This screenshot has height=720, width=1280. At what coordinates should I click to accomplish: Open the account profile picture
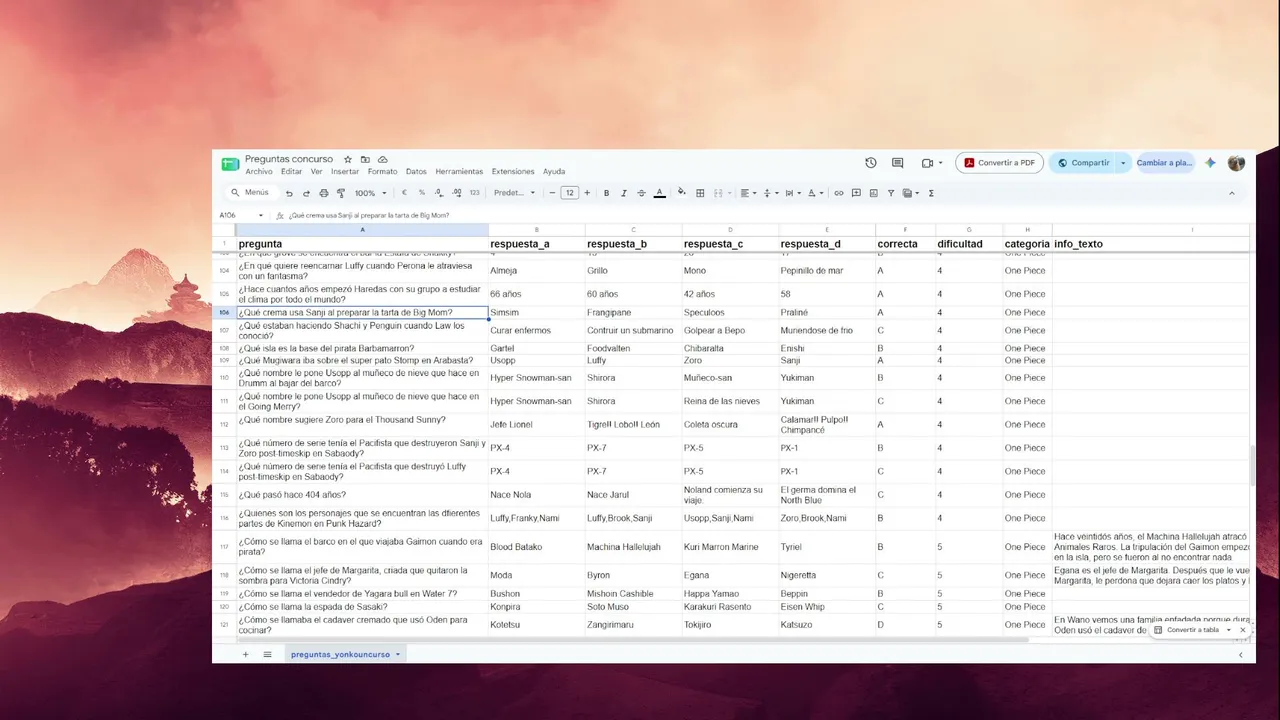coord(1236,163)
